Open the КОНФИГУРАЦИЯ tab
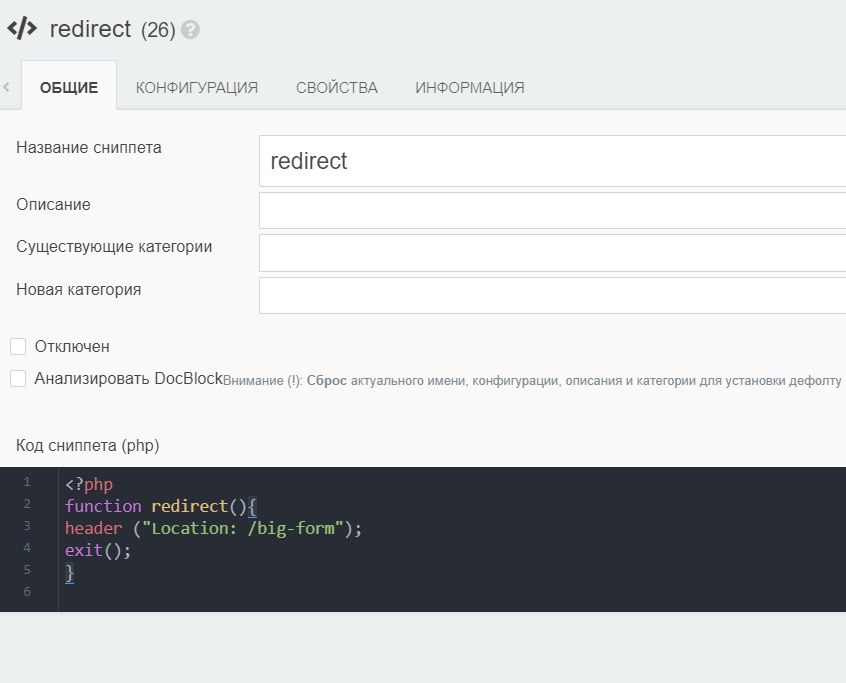 (197, 87)
